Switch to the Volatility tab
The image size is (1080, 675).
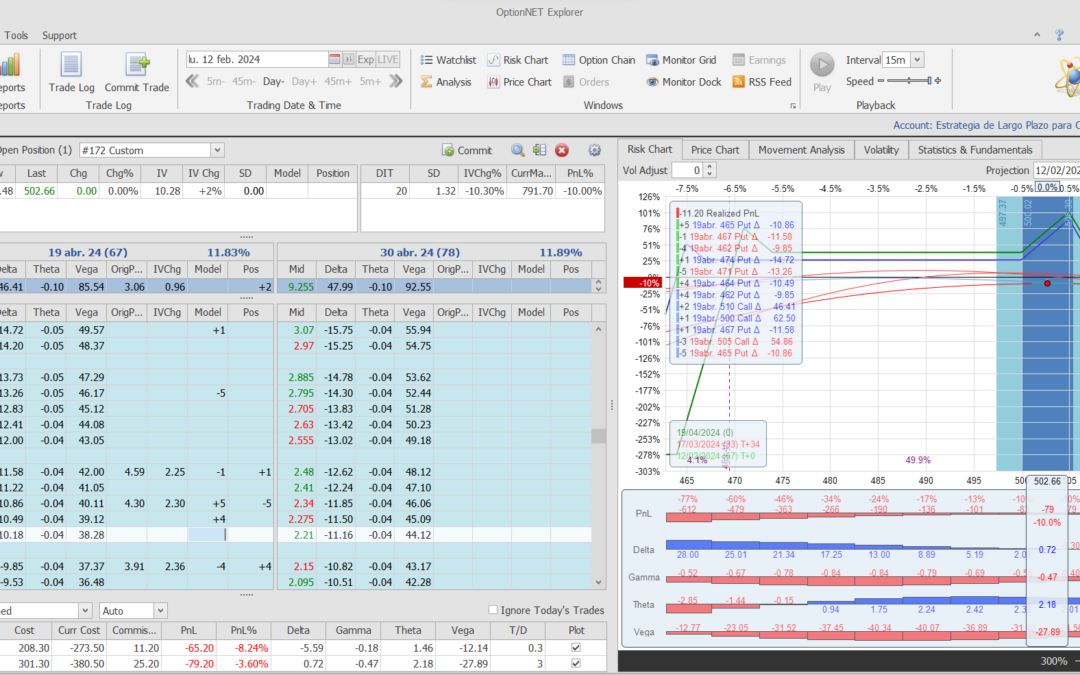[x=880, y=150]
